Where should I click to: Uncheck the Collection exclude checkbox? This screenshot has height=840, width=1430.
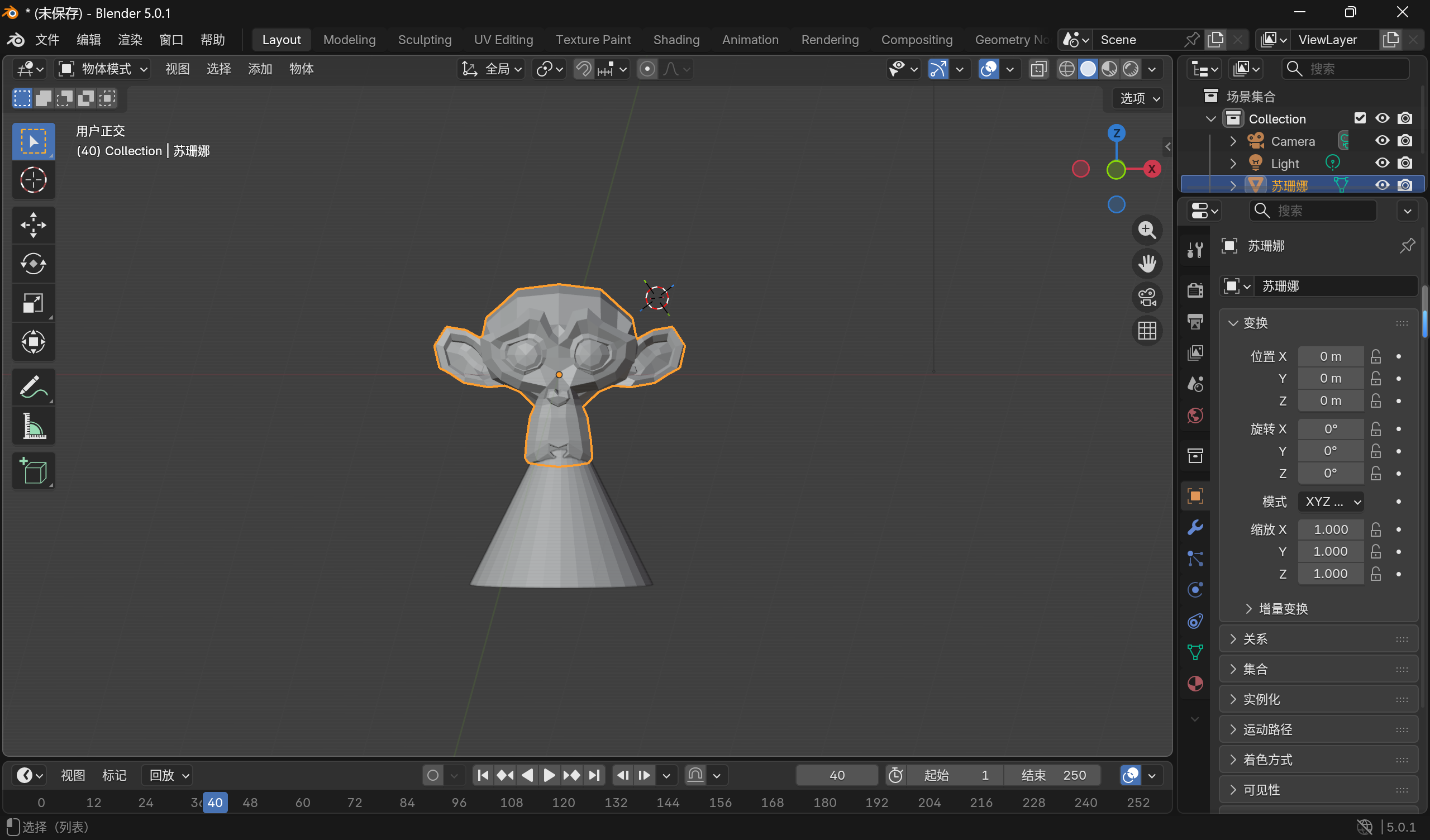[x=1360, y=118]
